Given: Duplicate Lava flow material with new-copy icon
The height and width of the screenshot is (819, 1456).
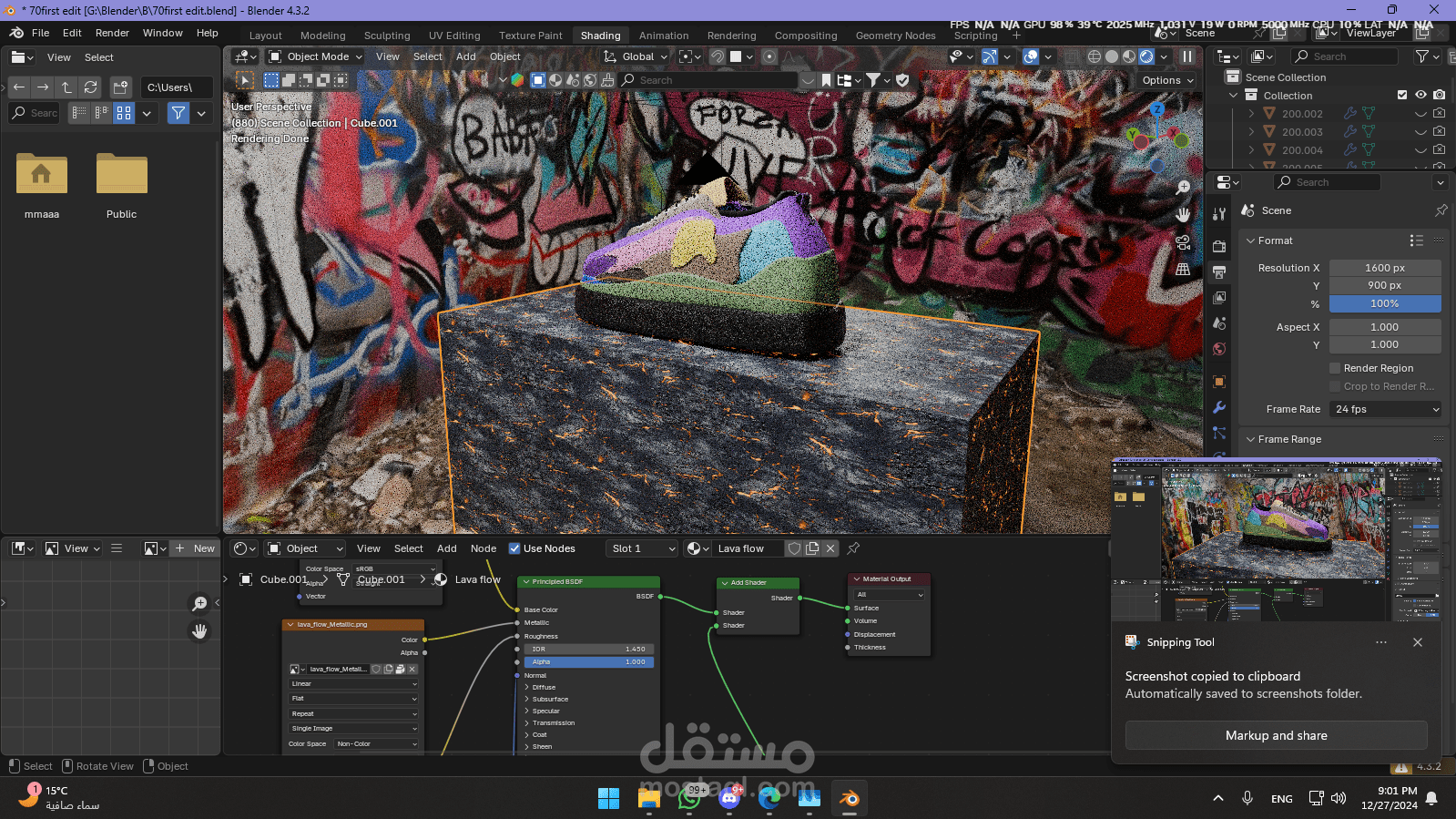Looking at the screenshot, I should pyautogui.click(x=812, y=548).
